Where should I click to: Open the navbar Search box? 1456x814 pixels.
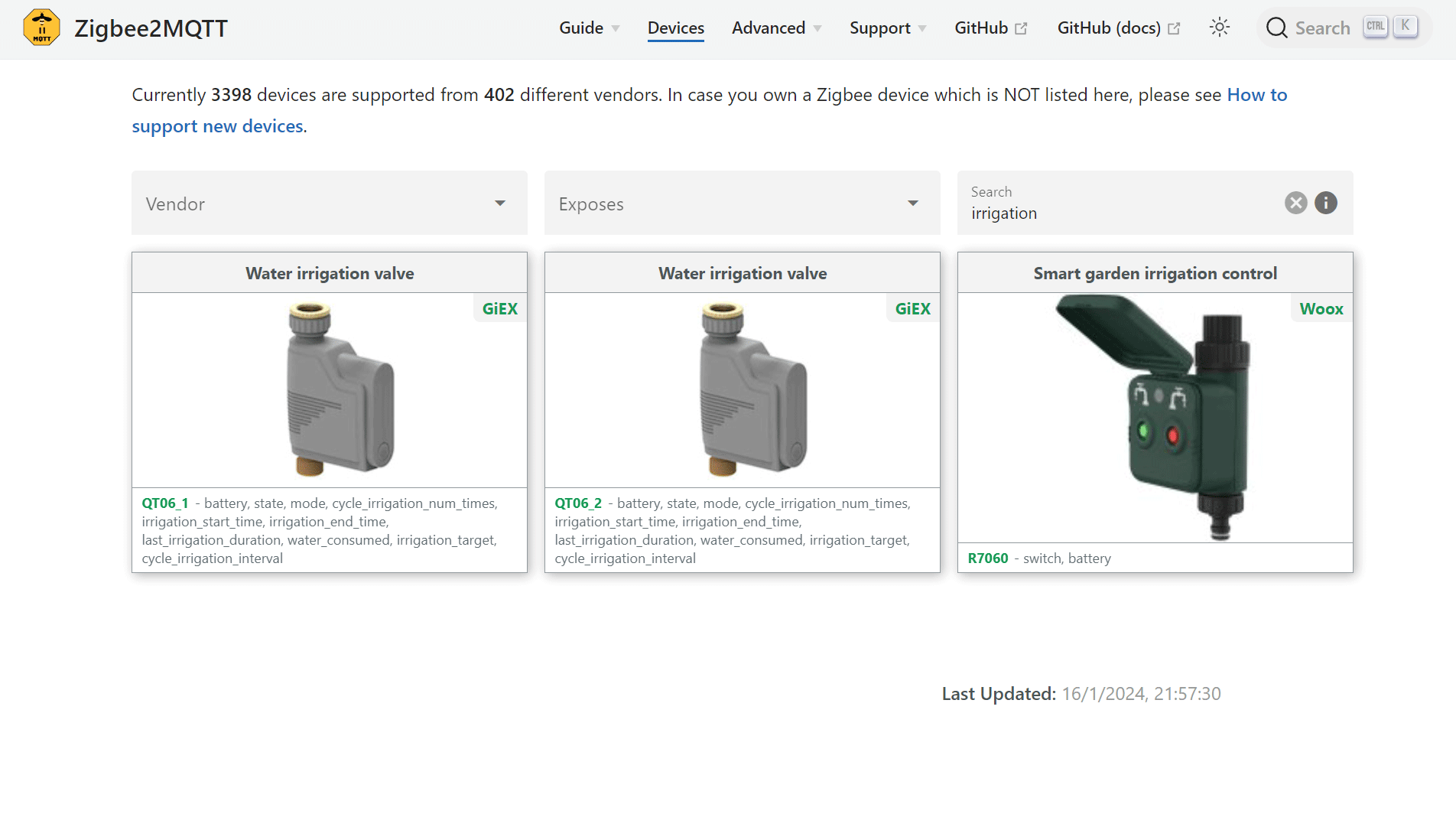[x=1344, y=28]
